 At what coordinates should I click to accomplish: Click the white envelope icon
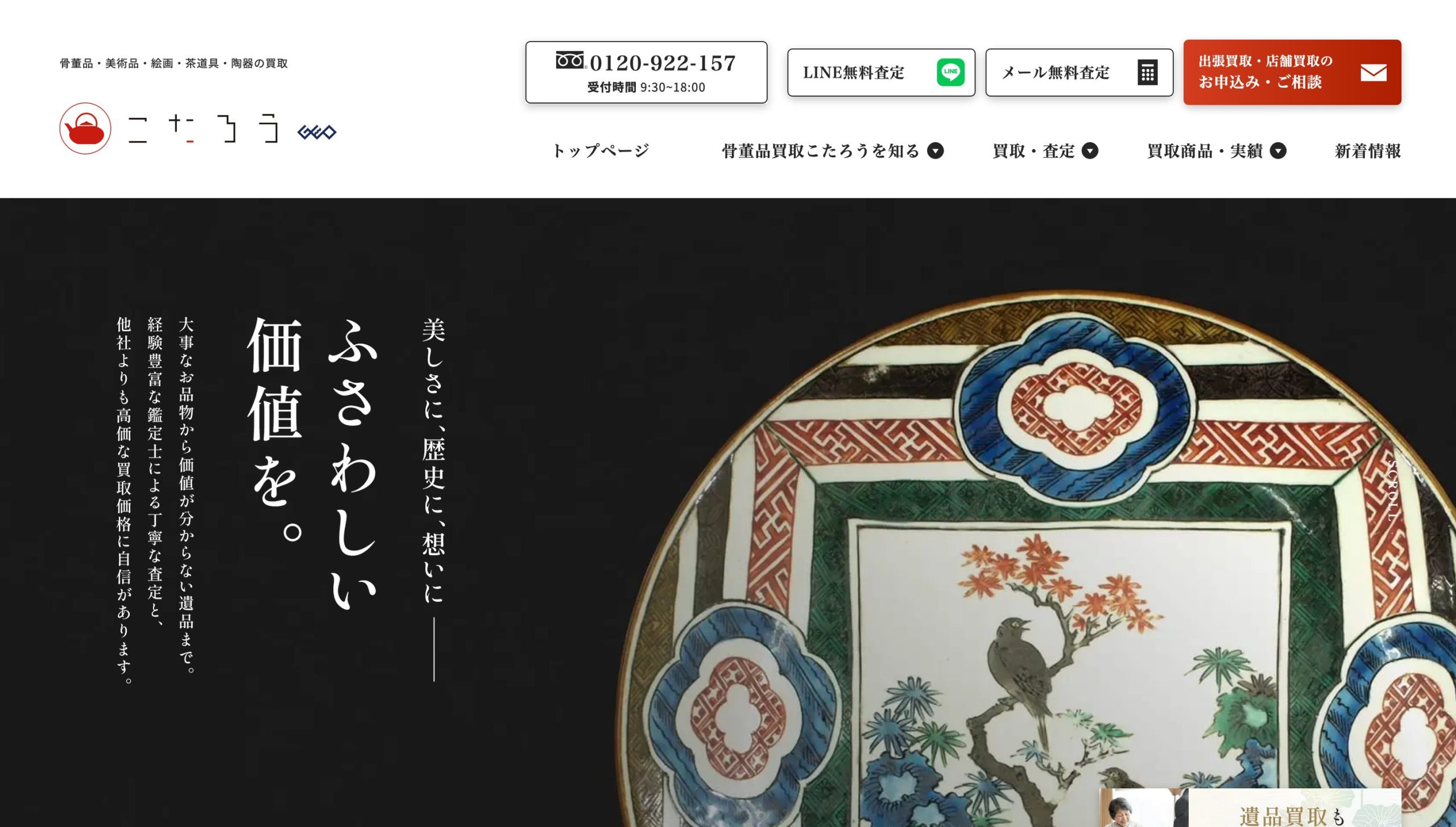coord(1374,73)
